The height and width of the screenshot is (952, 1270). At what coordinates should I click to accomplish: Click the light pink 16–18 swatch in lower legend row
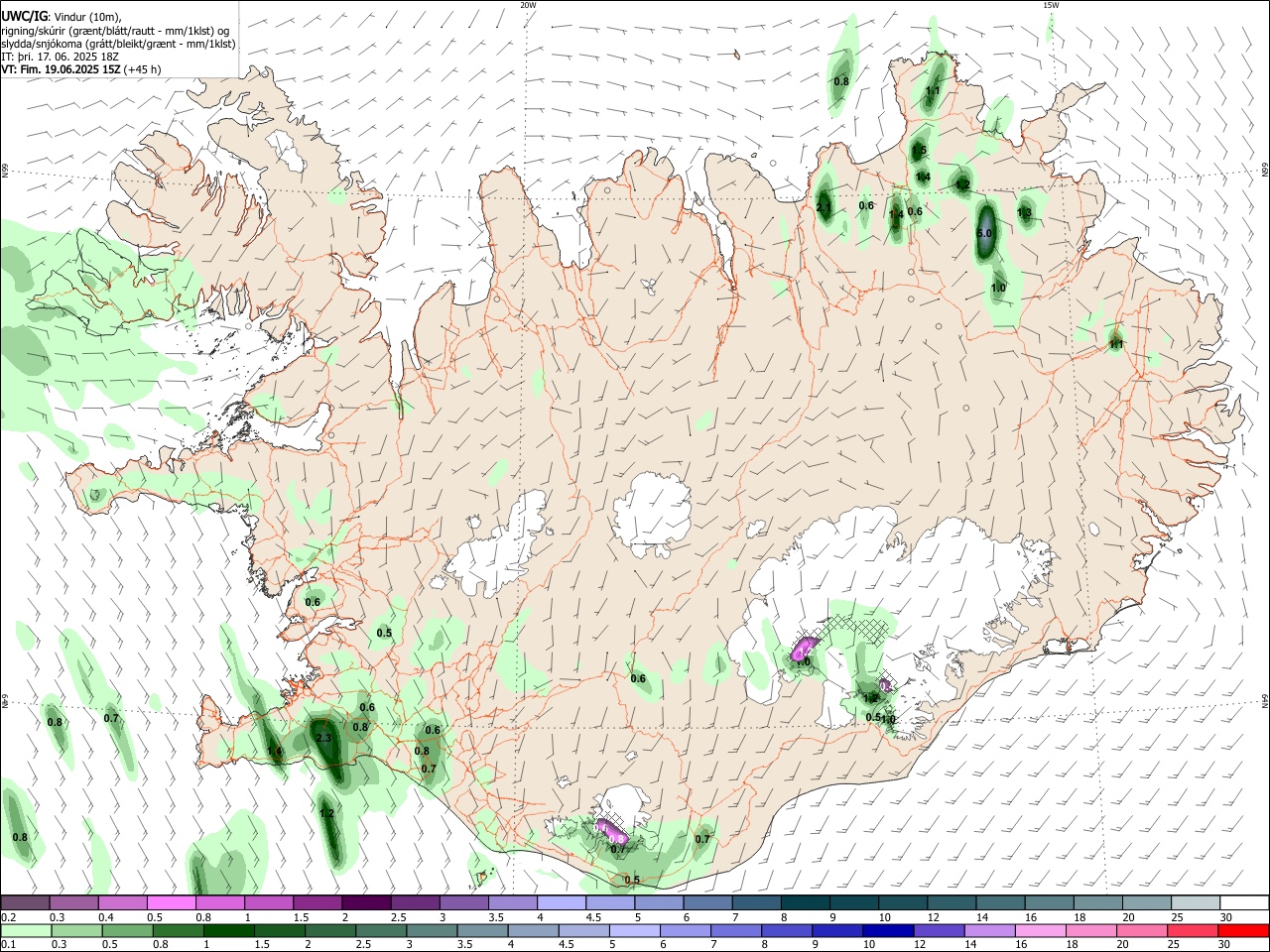pos(1041,930)
